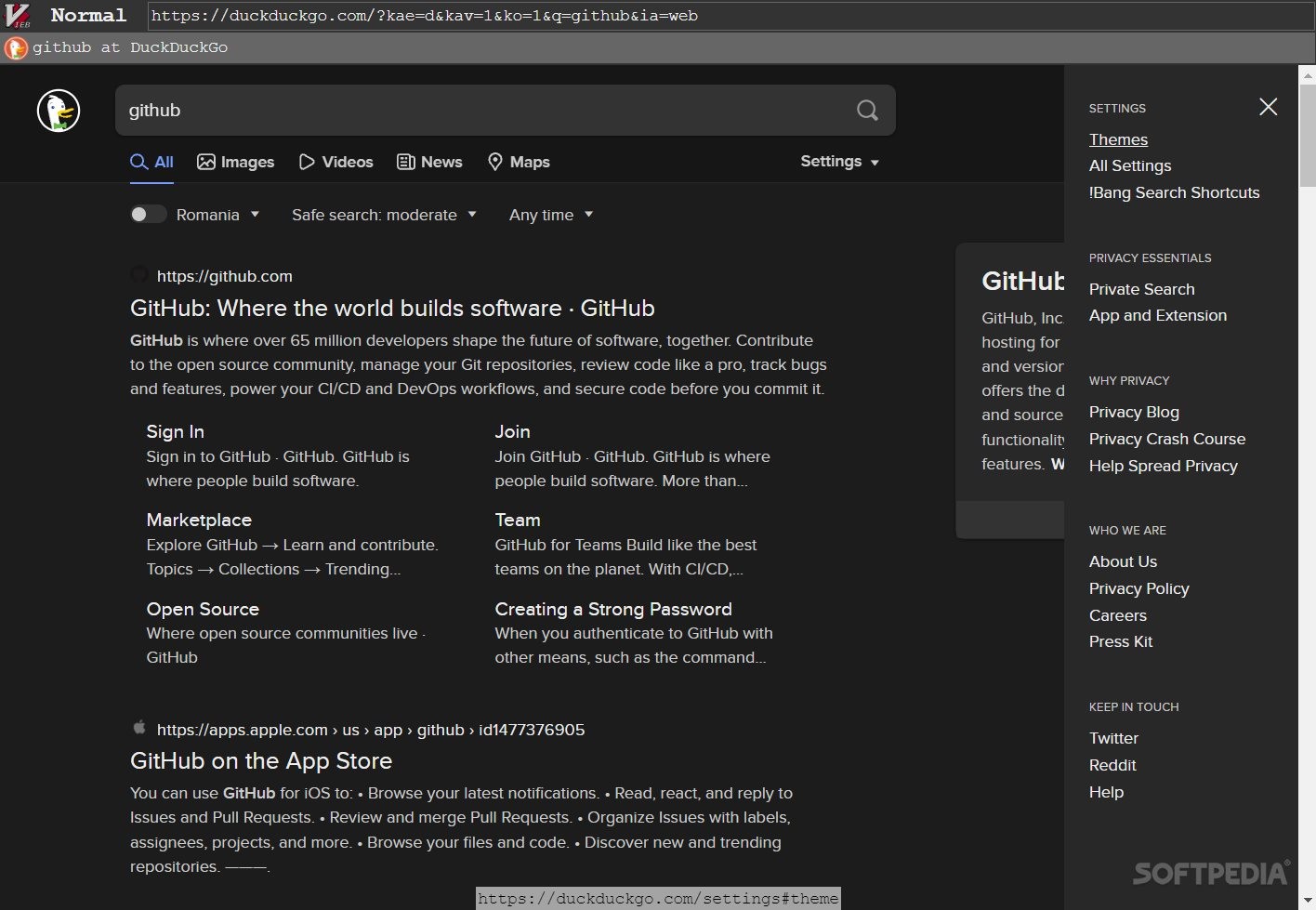Close the settings side panel
This screenshot has height=910, width=1316.
coord(1268,107)
